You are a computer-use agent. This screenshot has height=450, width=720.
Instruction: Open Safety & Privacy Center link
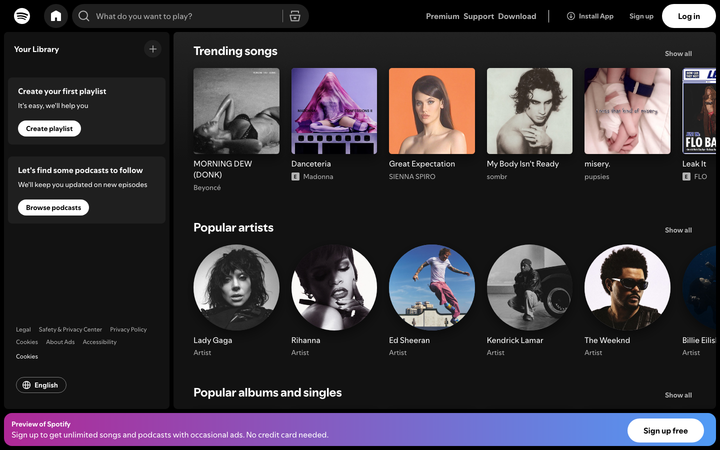coord(70,329)
